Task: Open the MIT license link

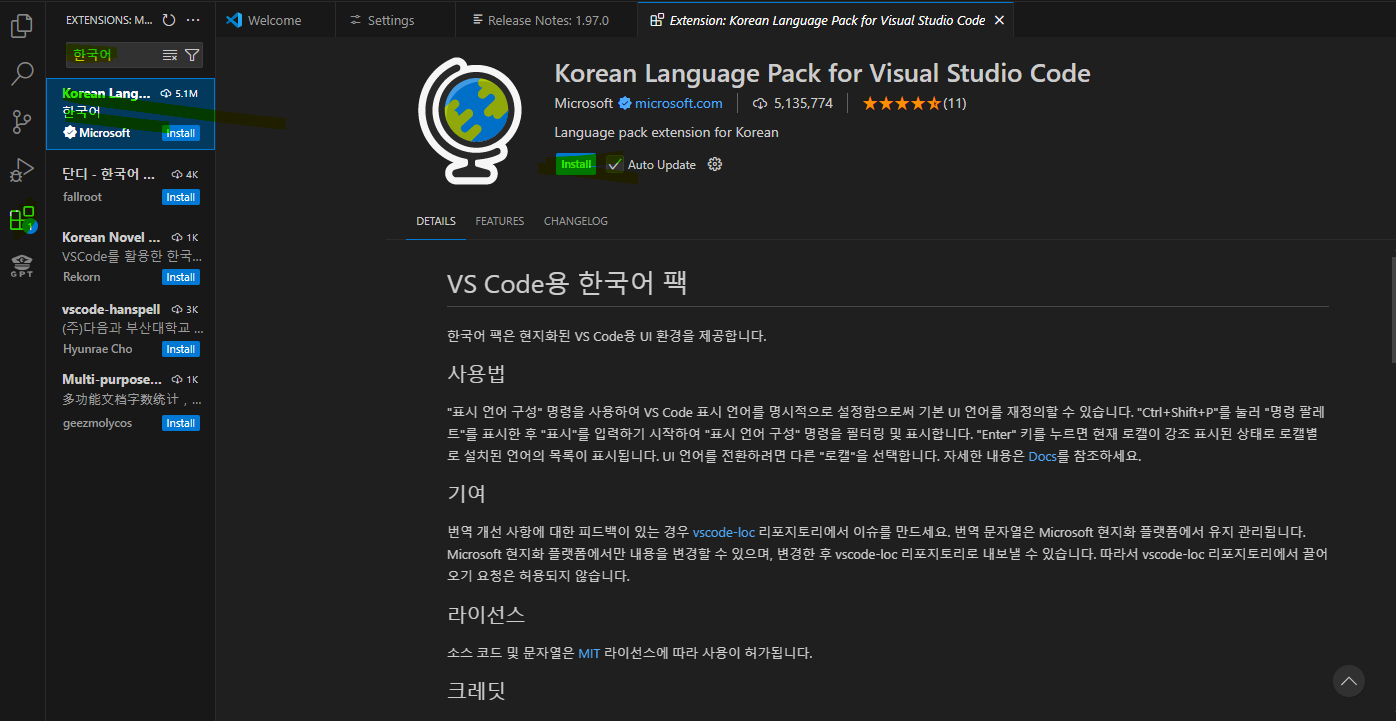Action: pyautogui.click(x=589, y=653)
